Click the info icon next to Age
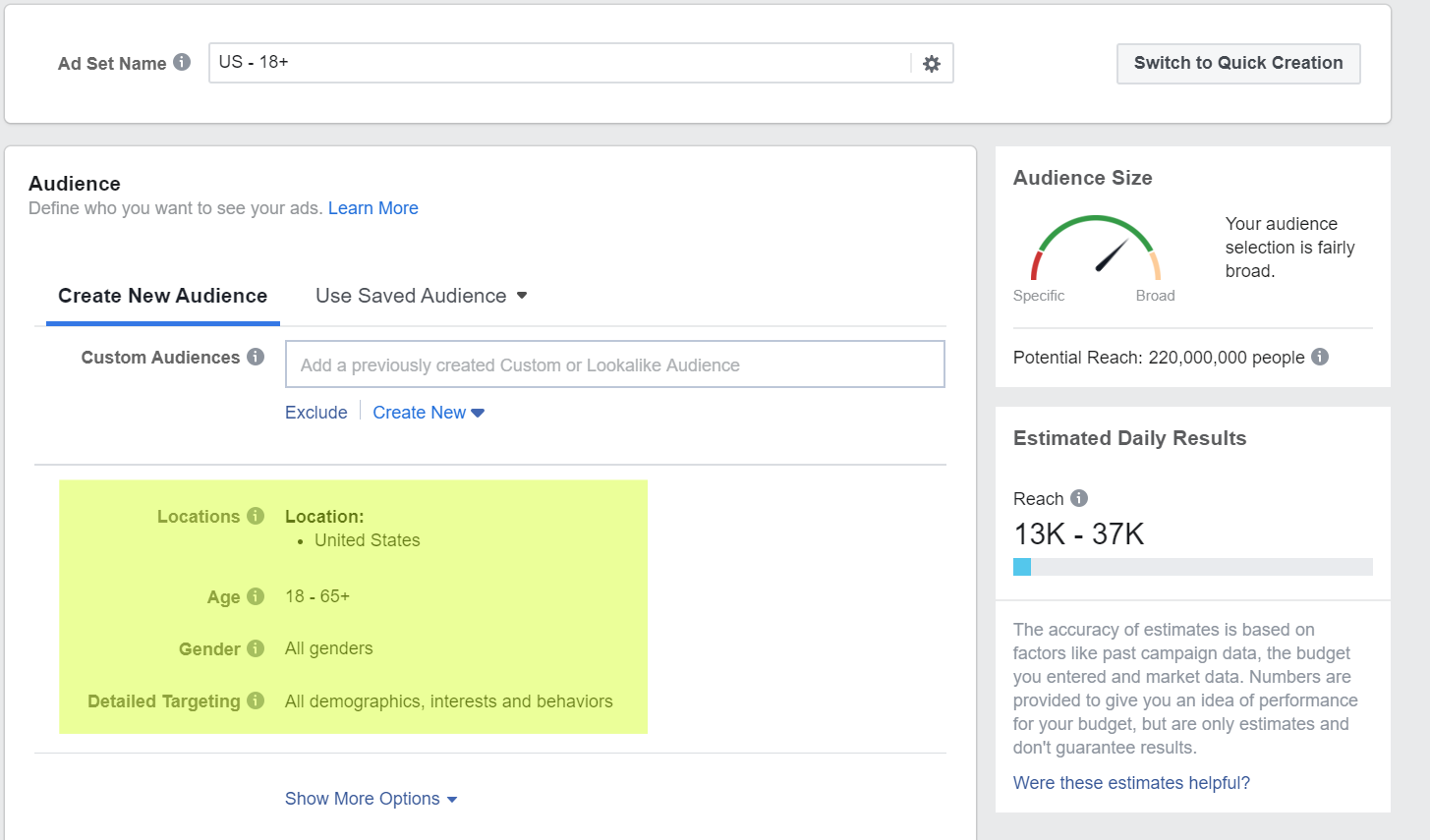 [256, 596]
